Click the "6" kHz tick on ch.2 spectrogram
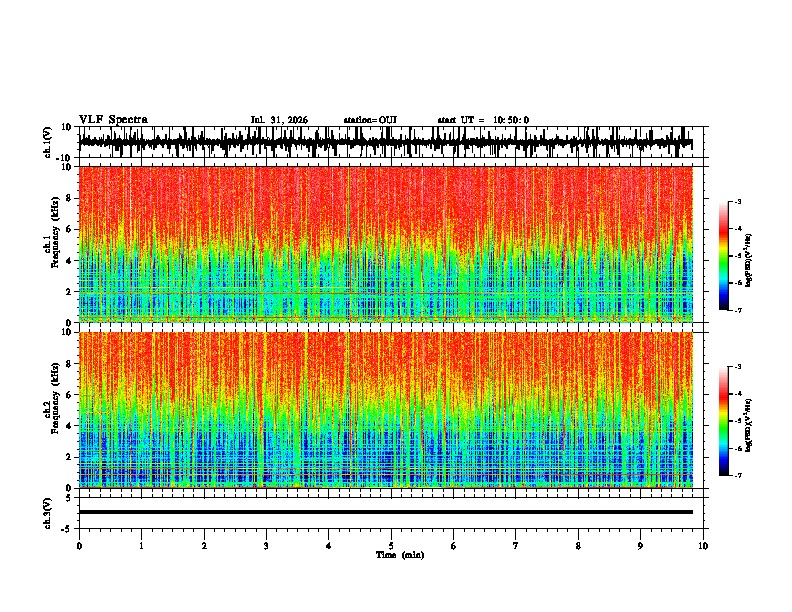792x612 pixels. pyautogui.click(x=69, y=395)
